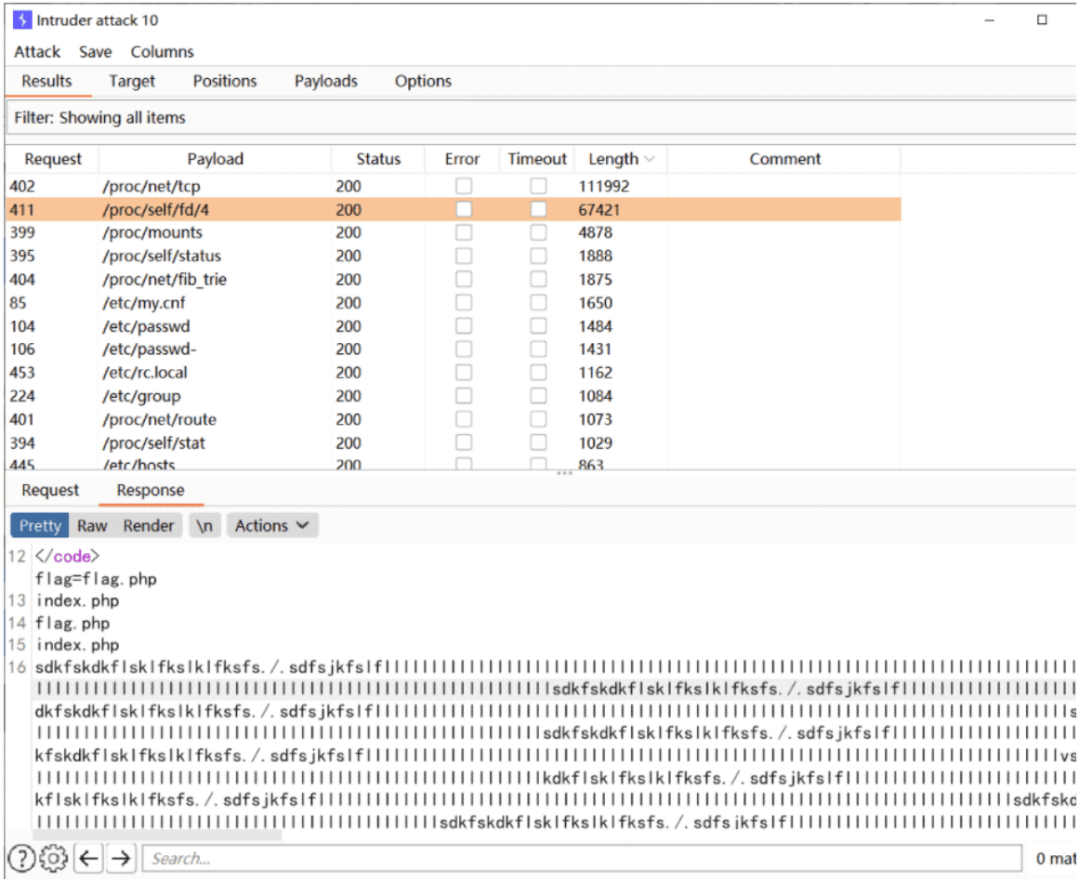Image resolution: width=1080 pixels, height=882 pixels.
Task: Tick Error checkbox for /proc/self/fd/4 row
Action: 464,209
